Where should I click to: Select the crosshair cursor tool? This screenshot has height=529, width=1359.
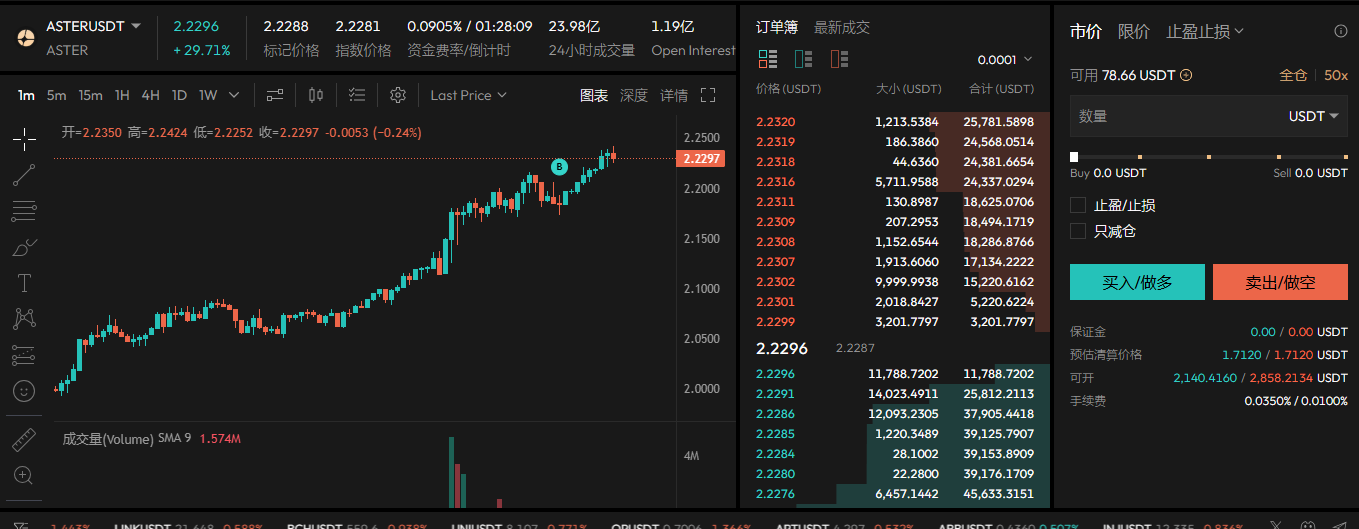click(x=25, y=139)
